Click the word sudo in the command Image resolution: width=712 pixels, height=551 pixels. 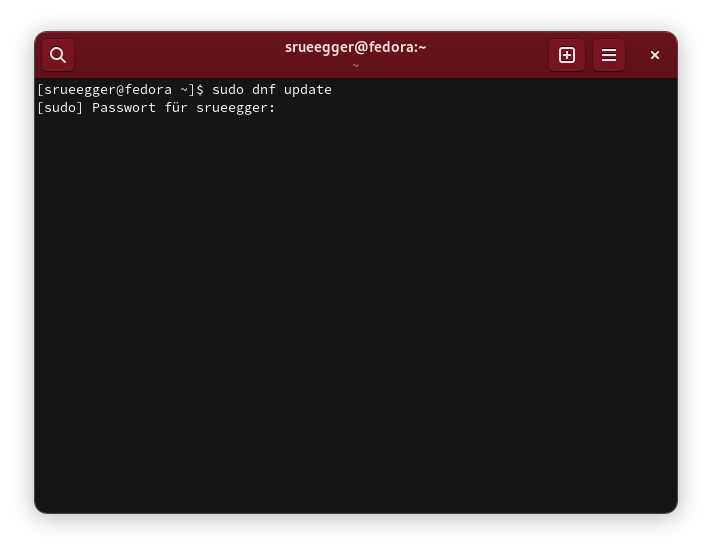(x=228, y=90)
